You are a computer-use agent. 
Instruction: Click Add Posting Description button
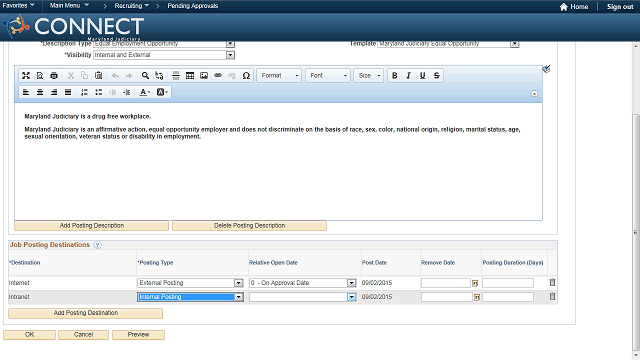(91, 226)
